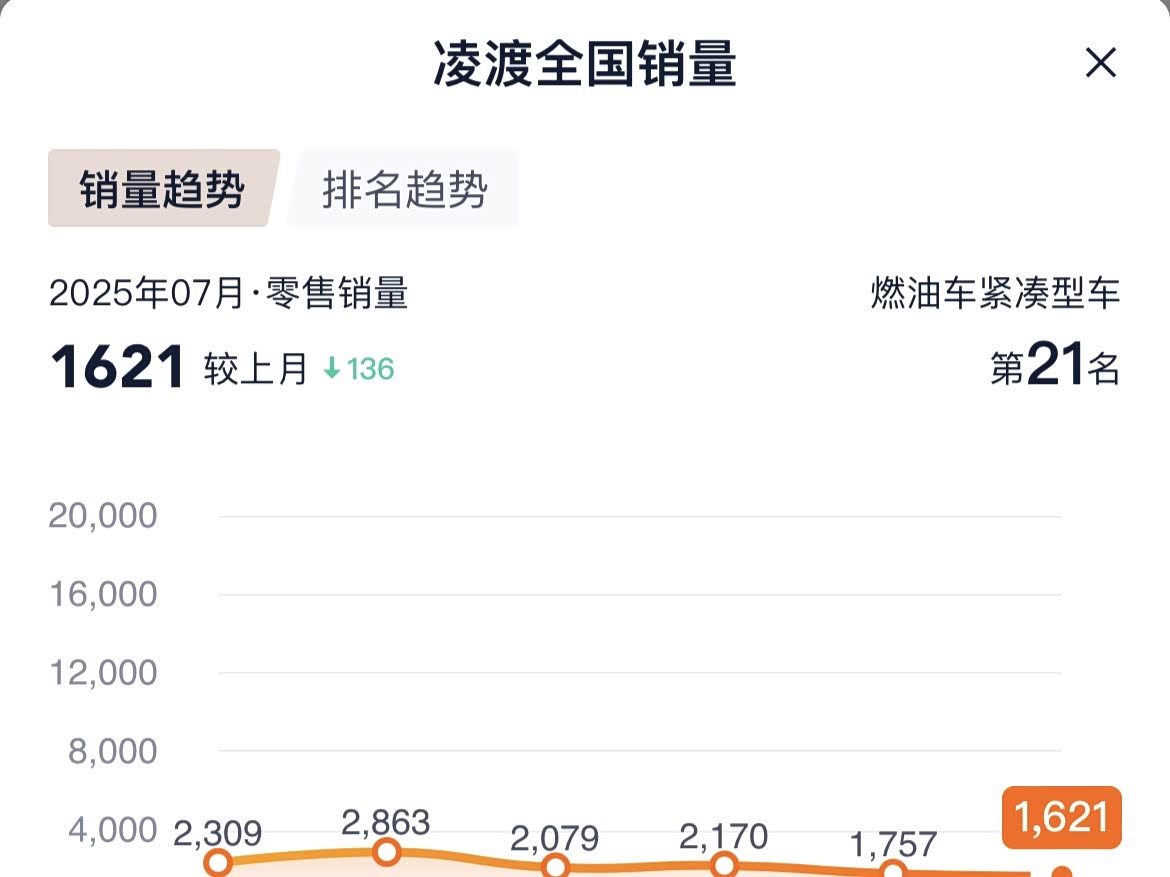This screenshot has width=1170, height=877.
Task: Click the 较上月 comparison label
Action: pos(256,369)
